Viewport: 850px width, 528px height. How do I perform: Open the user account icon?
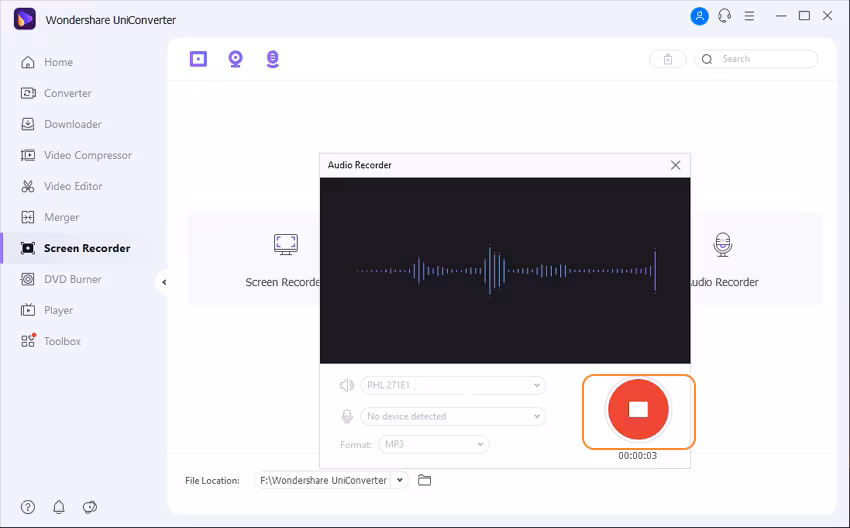pos(699,16)
